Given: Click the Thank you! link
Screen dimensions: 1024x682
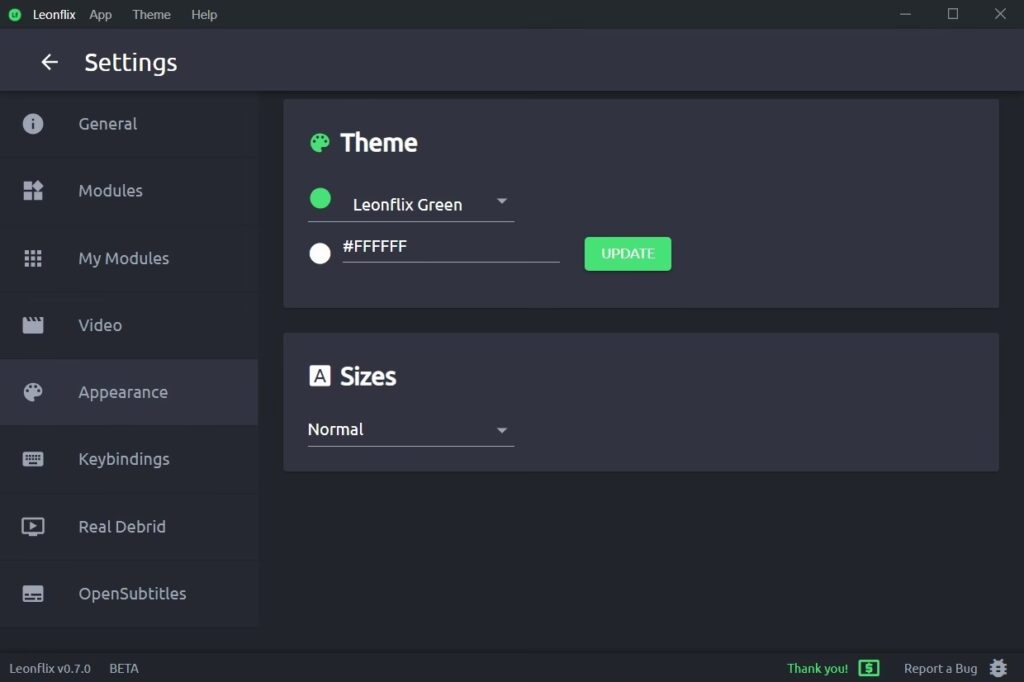Looking at the screenshot, I should click(x=817, y=668).
